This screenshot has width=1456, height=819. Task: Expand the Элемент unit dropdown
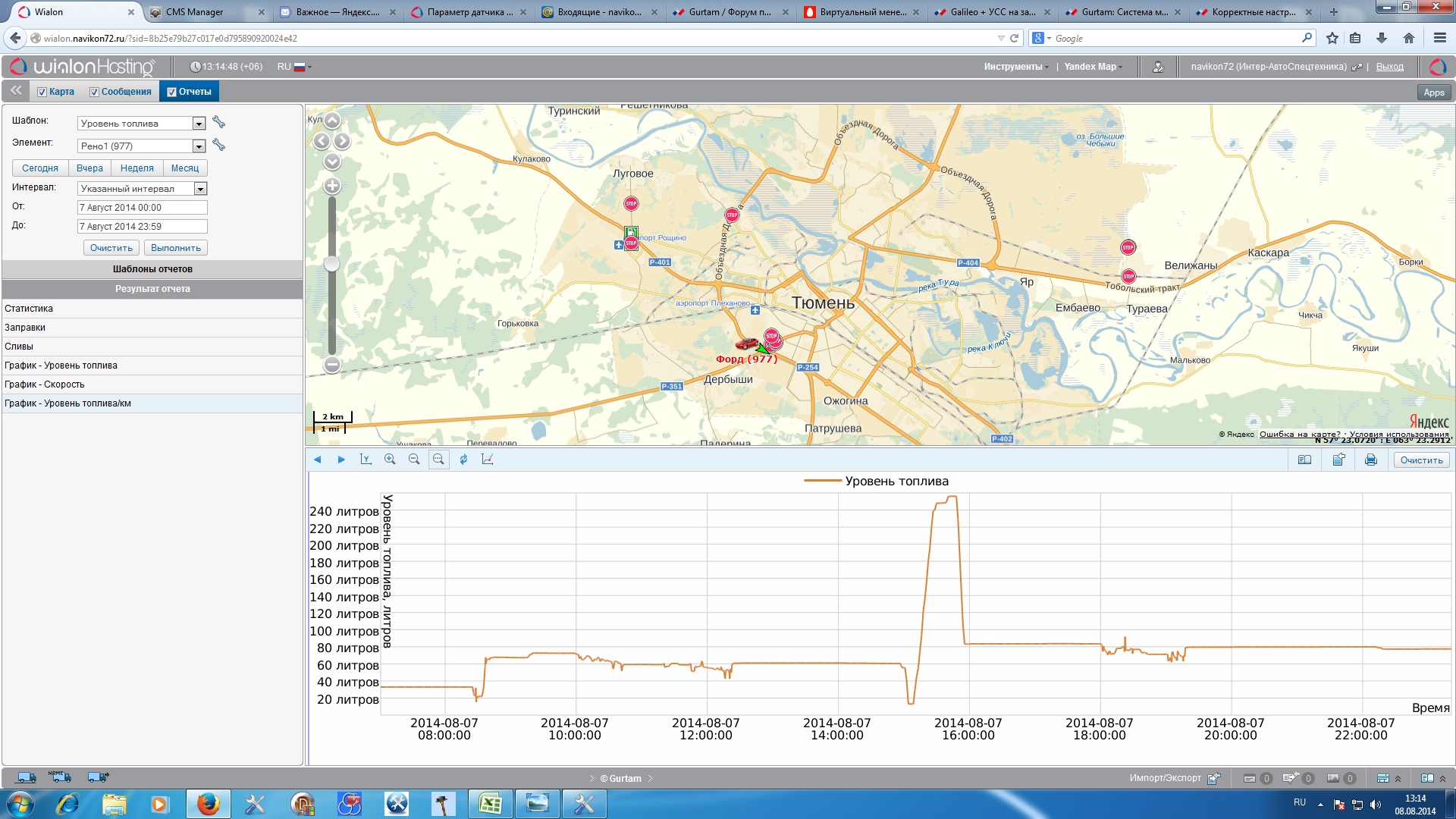point(199,146)
